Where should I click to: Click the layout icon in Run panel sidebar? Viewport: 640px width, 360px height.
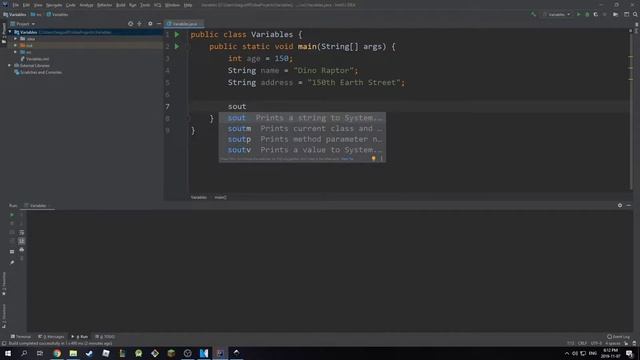coord(12,252)
